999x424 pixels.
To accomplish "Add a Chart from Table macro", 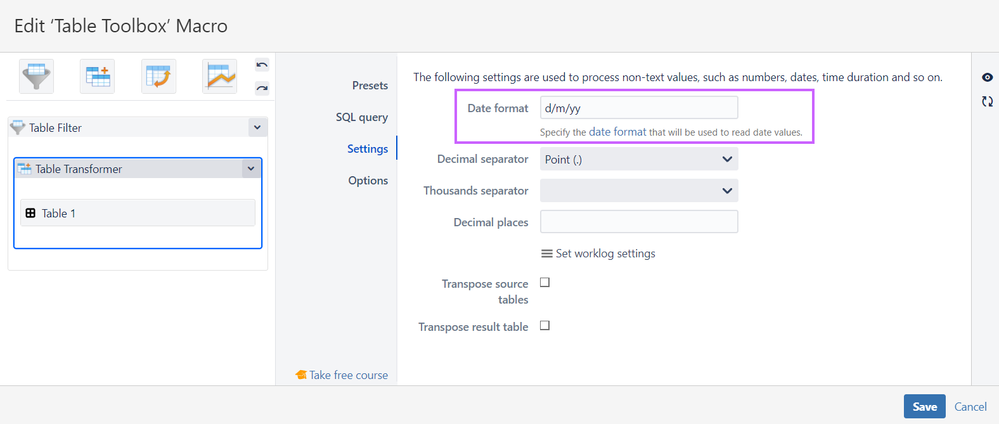I will [x=220, y=76].
